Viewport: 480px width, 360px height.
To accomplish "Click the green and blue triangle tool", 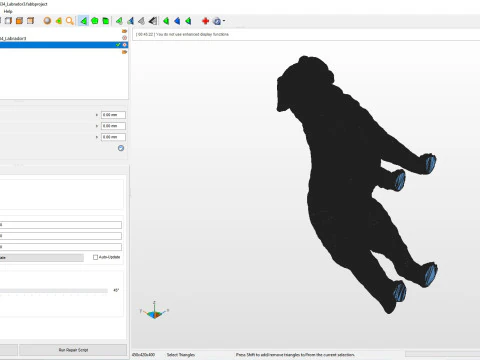I will [x=130, y=21].
